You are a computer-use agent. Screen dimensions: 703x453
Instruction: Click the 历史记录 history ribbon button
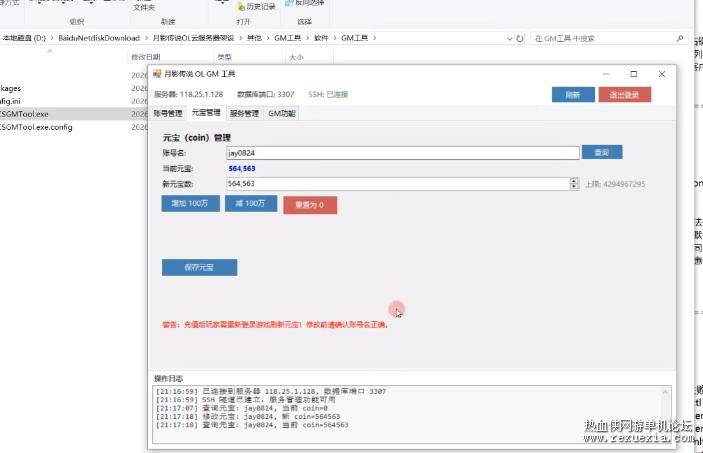tap(256, 6)
